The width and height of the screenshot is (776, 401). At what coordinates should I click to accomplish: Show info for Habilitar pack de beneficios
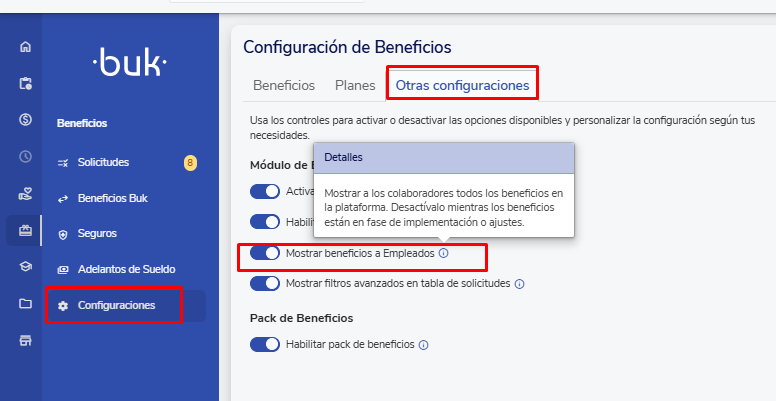tap(424, 345)
